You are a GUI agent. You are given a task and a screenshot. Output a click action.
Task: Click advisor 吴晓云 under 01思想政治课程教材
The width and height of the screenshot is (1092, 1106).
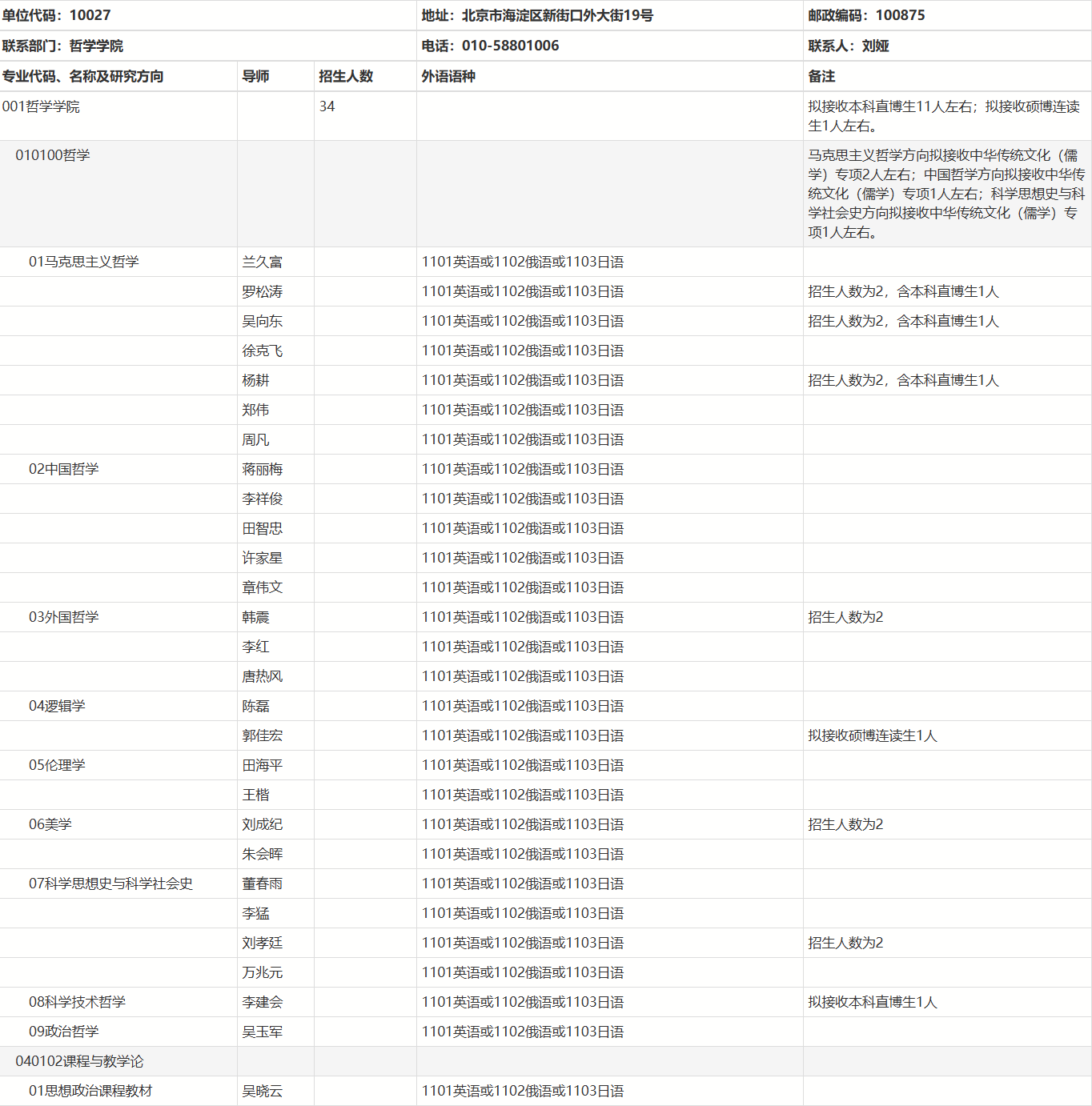[x=260, y=1090]
